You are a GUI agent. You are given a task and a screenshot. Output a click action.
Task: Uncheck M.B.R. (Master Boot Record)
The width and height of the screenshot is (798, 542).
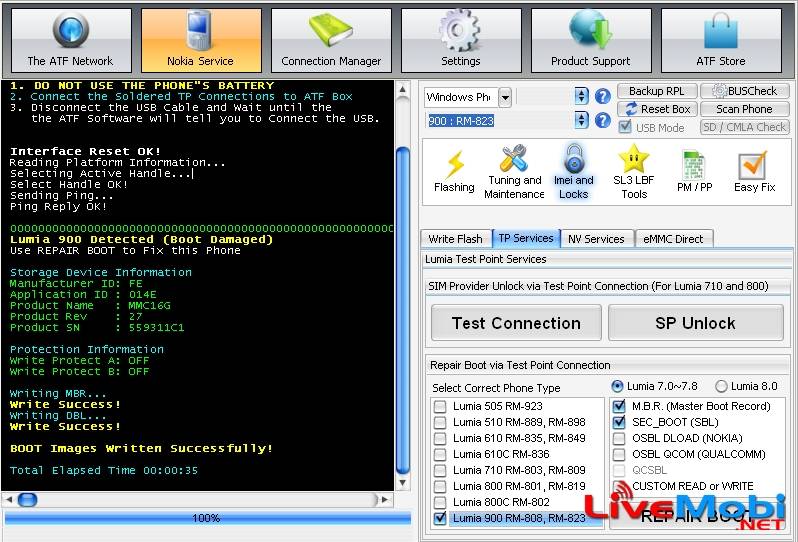(x=619, y=406)
